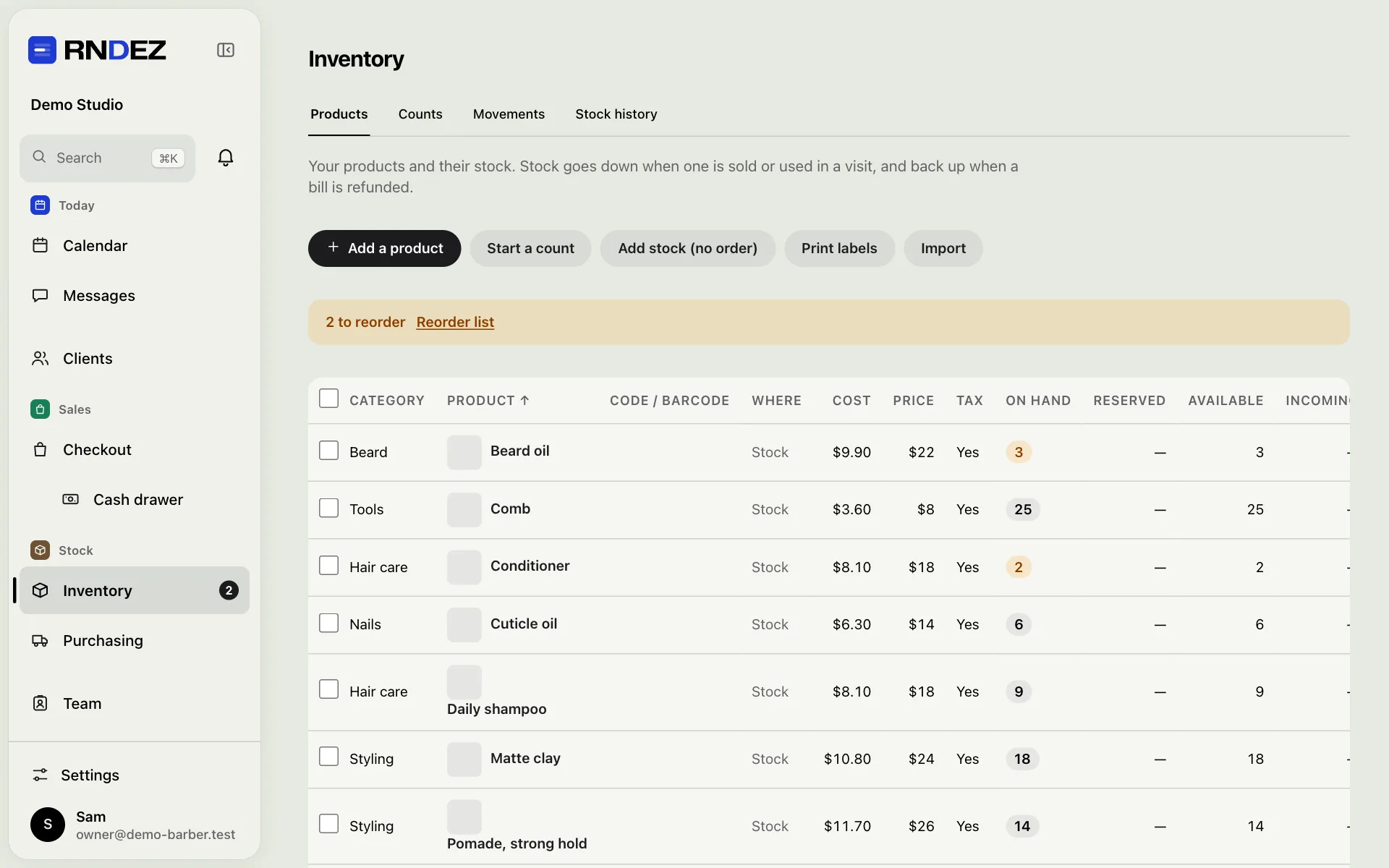Viewport: 1389px width, 868px height.
Task: Open Calendar from the sidebar
Action: [135, 246]
